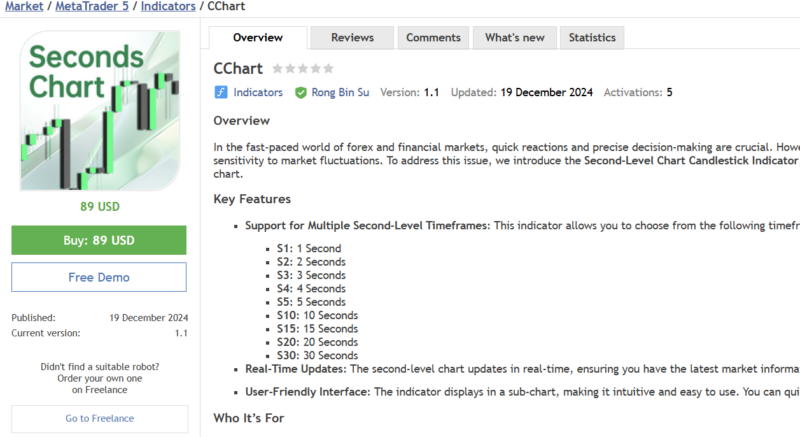The image size is (800, 437).
Task: Click the blue Indicators category icon
Action: click(x=221, y=92)
